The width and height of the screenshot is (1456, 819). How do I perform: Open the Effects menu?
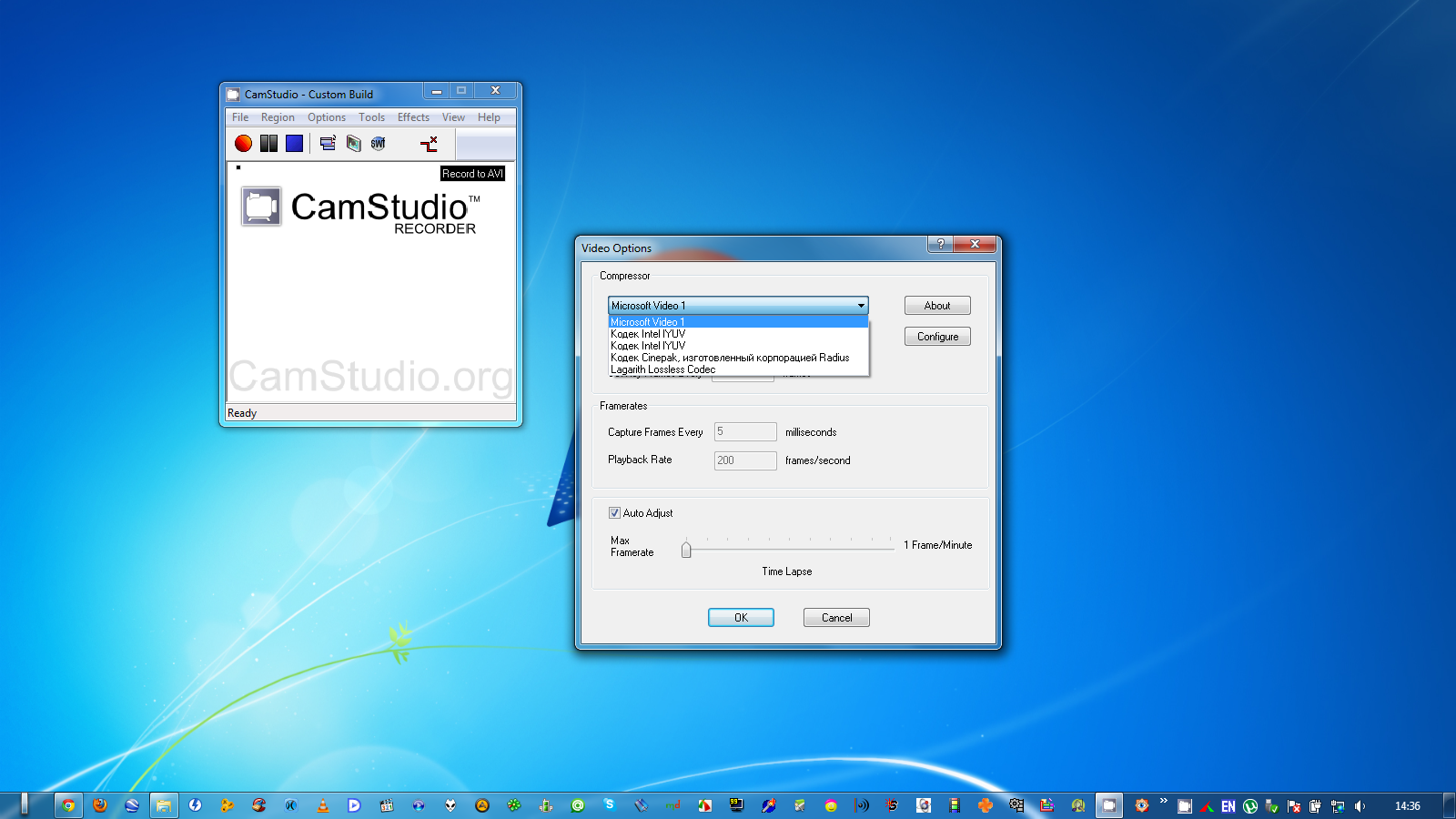point(413,117)
